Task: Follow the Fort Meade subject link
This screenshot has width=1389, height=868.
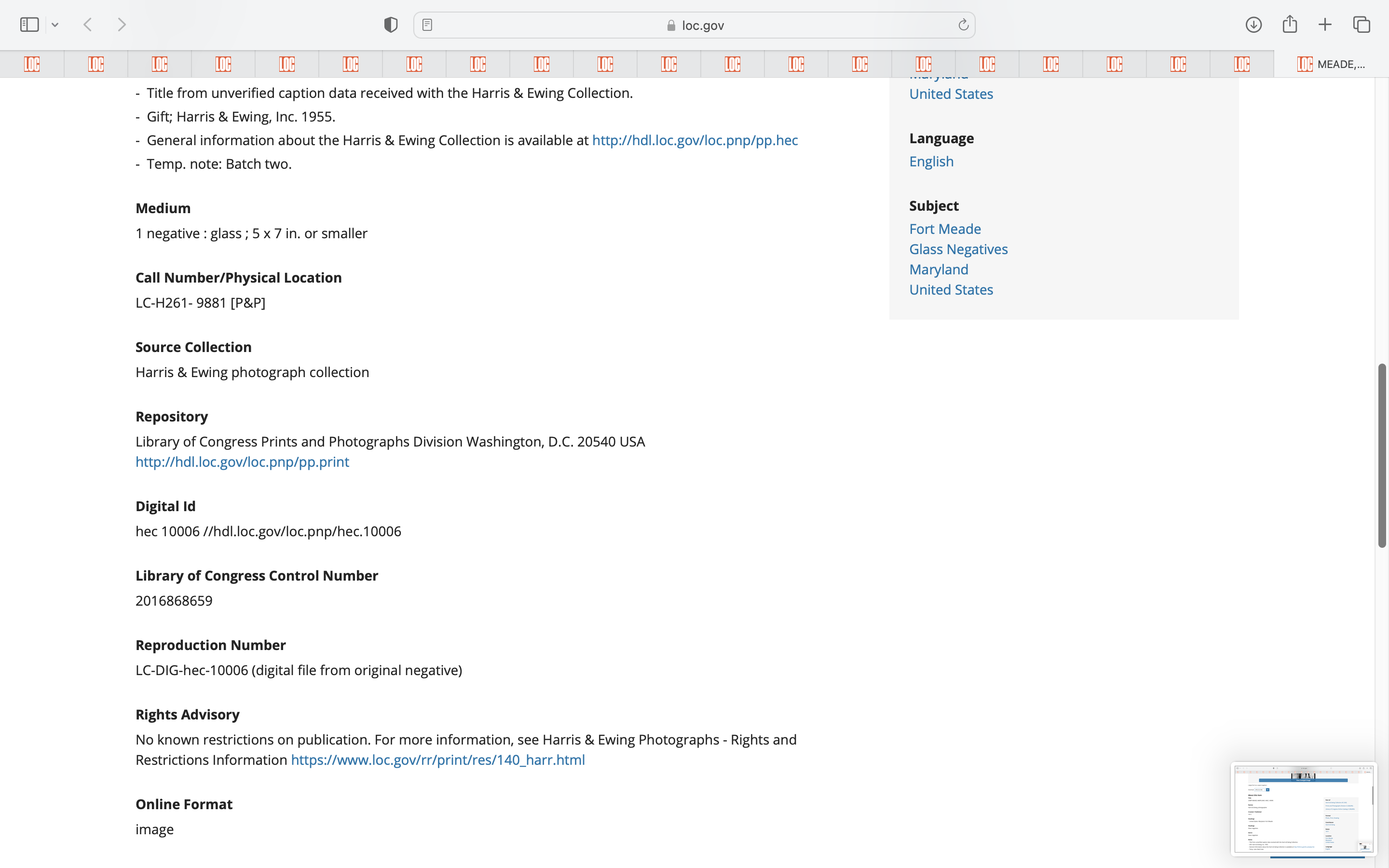Action: (945, 229)
